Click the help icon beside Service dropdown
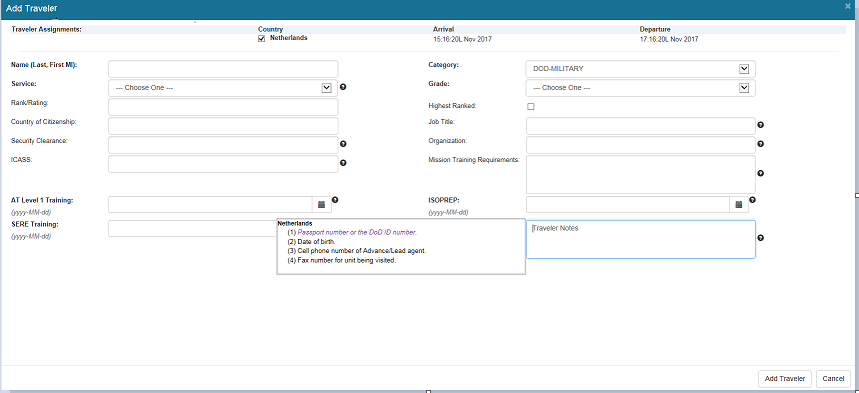 (x=343, y=87)
